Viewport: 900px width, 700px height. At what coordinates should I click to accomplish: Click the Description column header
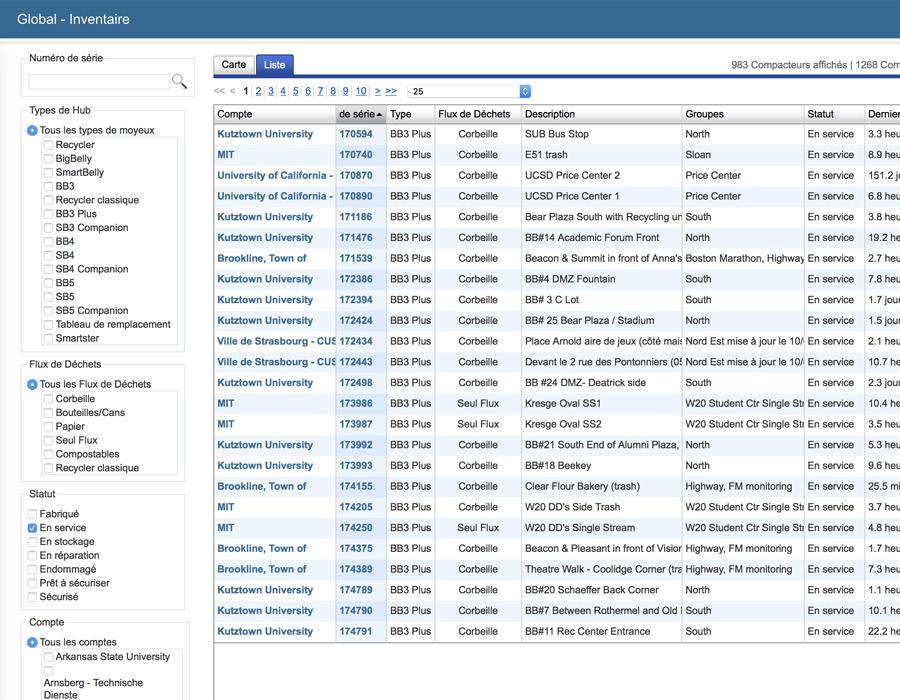tap(550, 114)
